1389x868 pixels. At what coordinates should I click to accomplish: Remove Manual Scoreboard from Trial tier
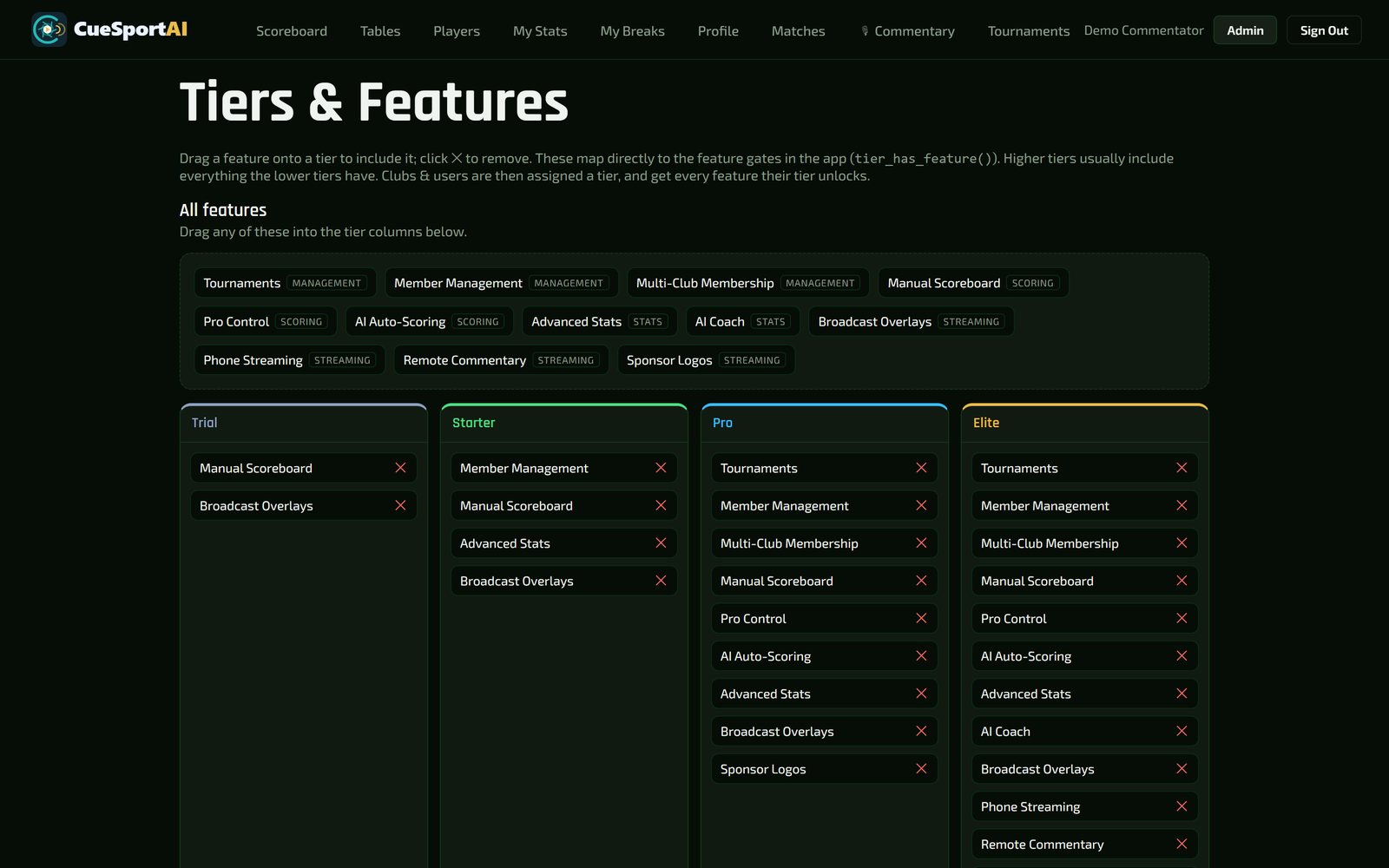(x=400, y=468)
